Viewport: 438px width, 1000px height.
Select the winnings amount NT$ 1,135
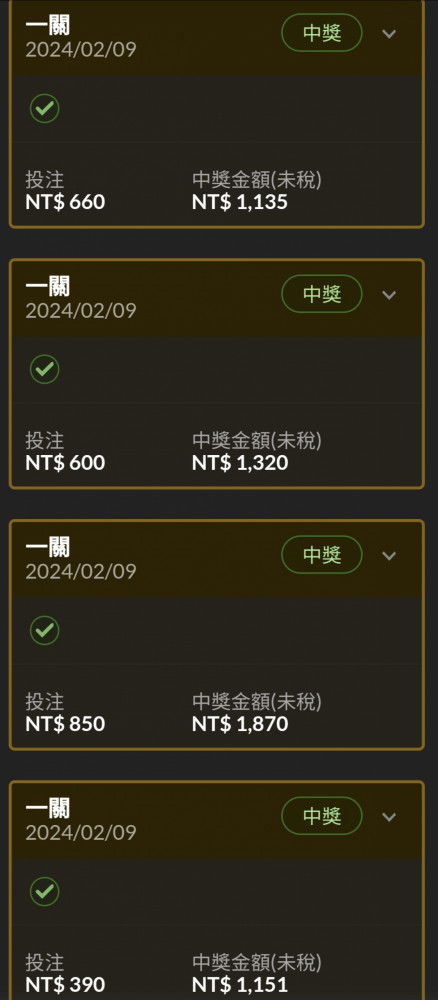pyautogui.click(x=240, y=202)
